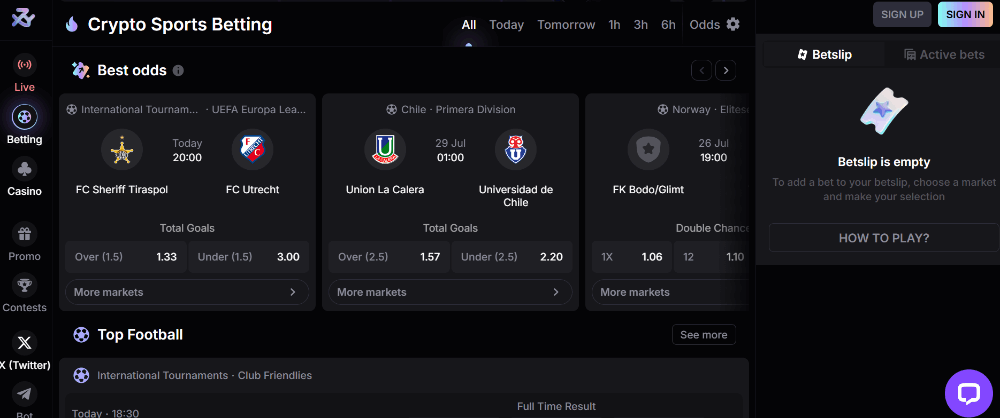Select Over (1.5) odds 1.33
The width and height of the screenshot is (1000, 418).
126,257
